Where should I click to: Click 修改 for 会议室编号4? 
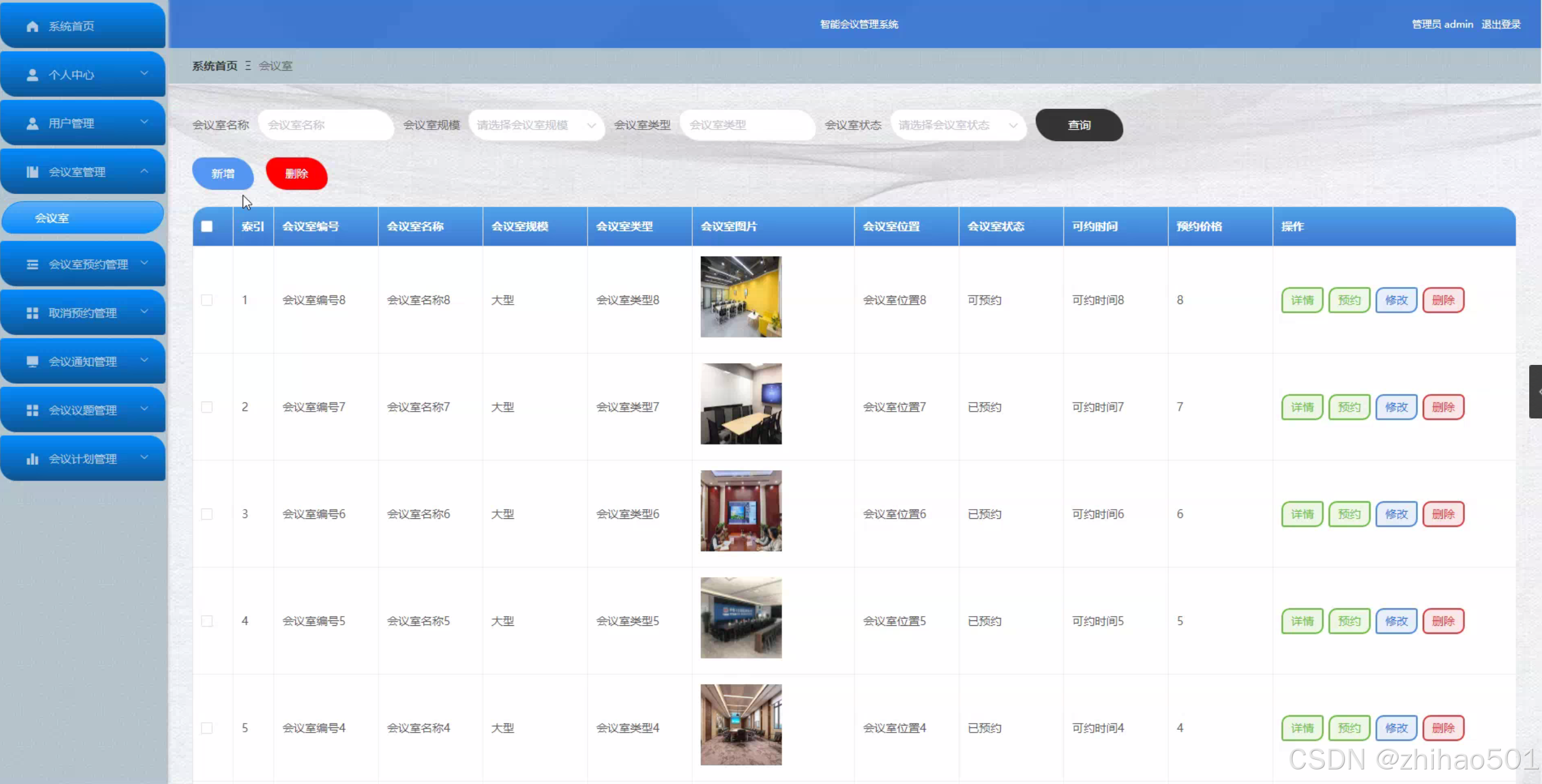pos(1397,729)
